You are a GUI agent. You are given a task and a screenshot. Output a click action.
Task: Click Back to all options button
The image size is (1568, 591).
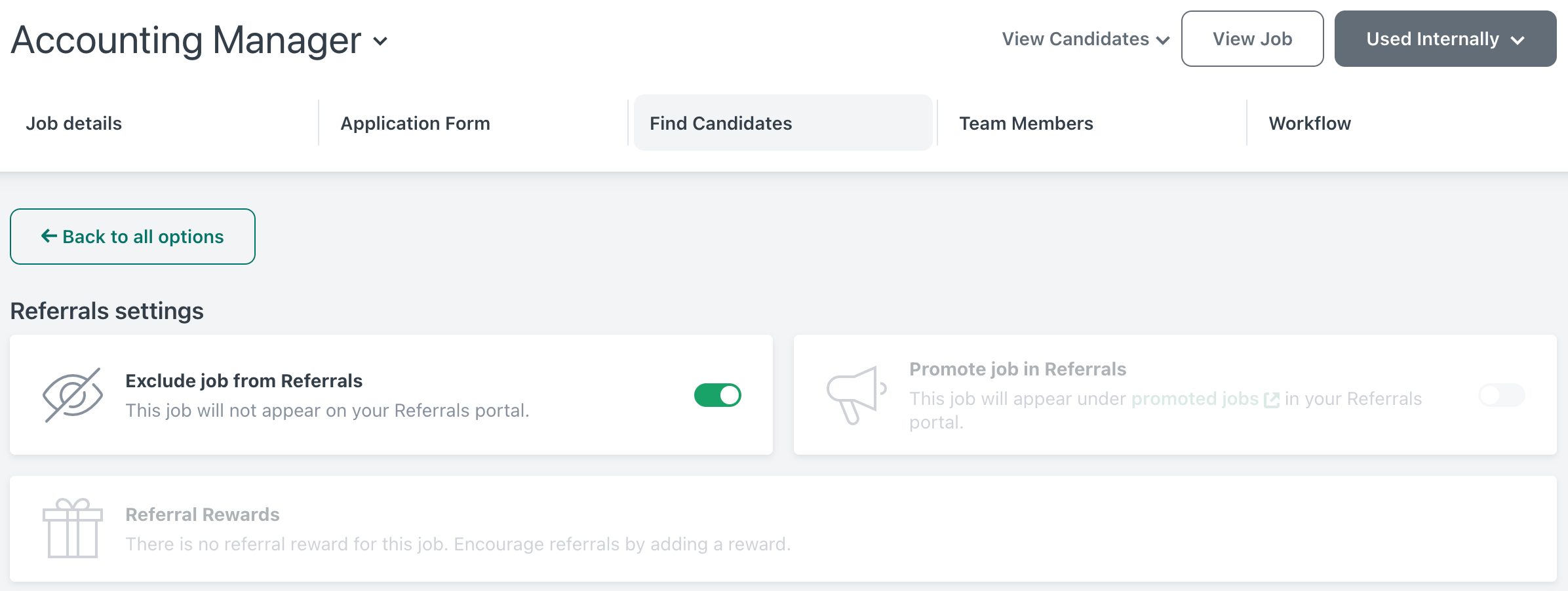132,237
